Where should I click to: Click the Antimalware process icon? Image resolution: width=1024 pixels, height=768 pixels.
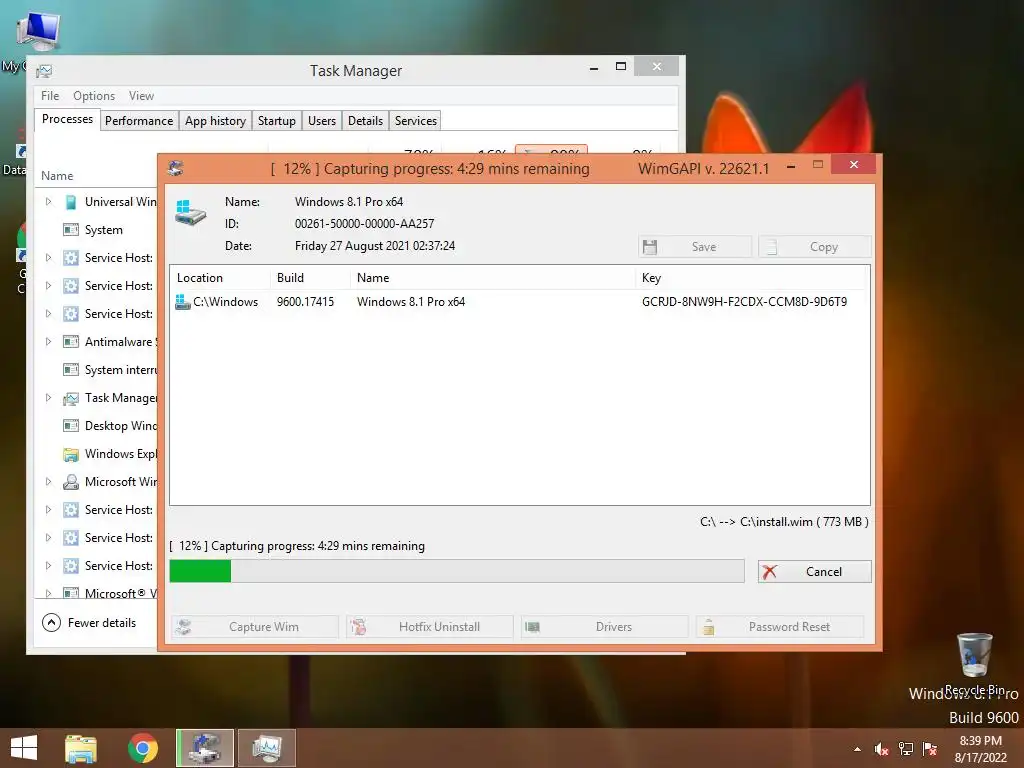tap(71, 342)
